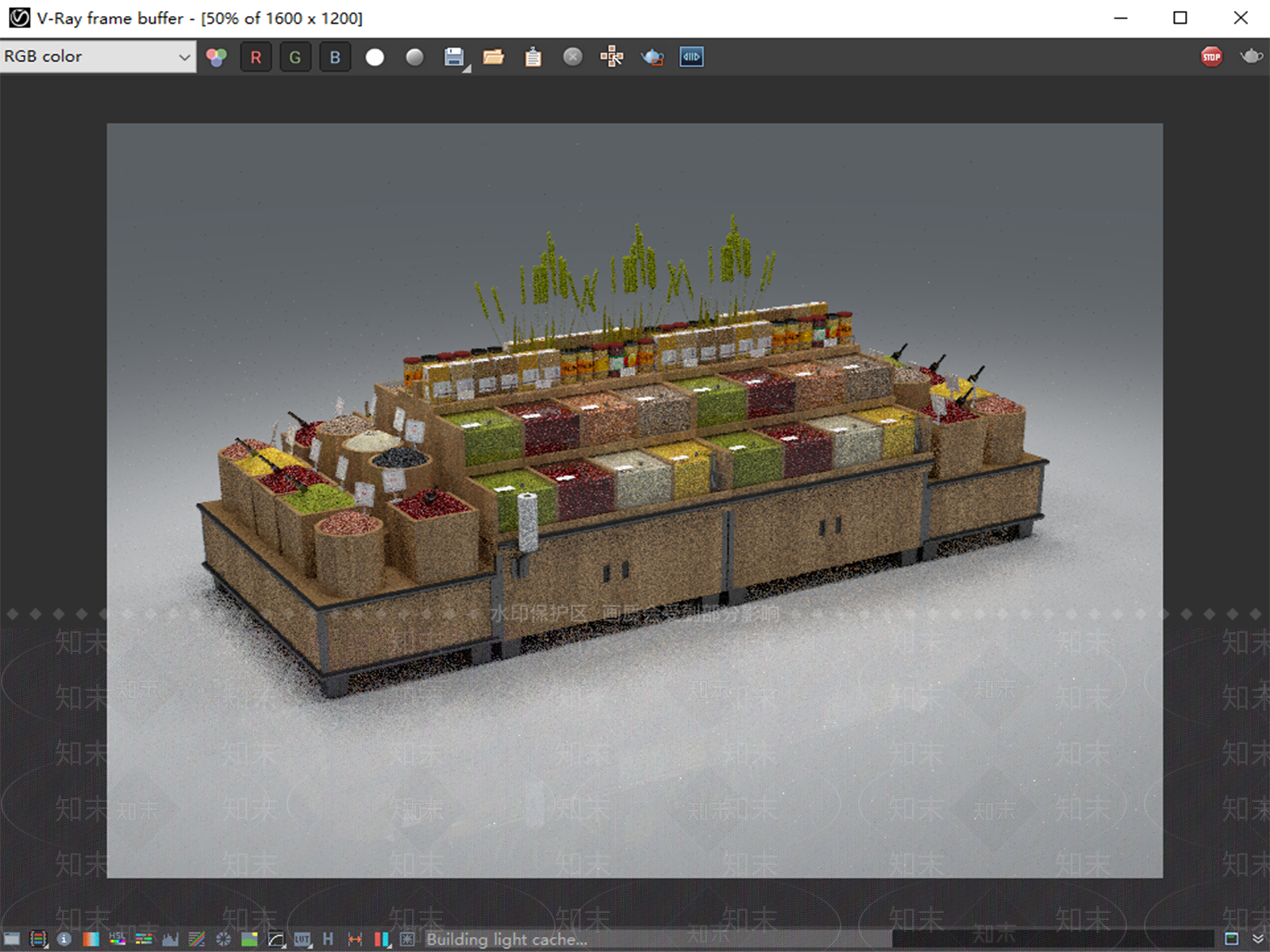This screenshot has width=1270, height=952.
Task: Save the rendered image with floppy icon
Action: tap(453, 57)
